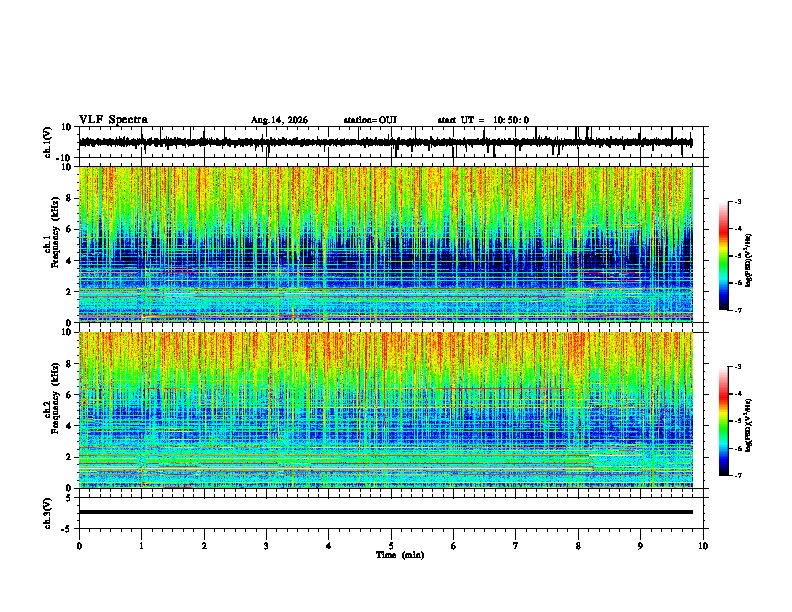Click the "-3" label on ch.1 color bar
The height and width of the screenshot is (612, 792).
pyautogui.click(x=738, y=201)
